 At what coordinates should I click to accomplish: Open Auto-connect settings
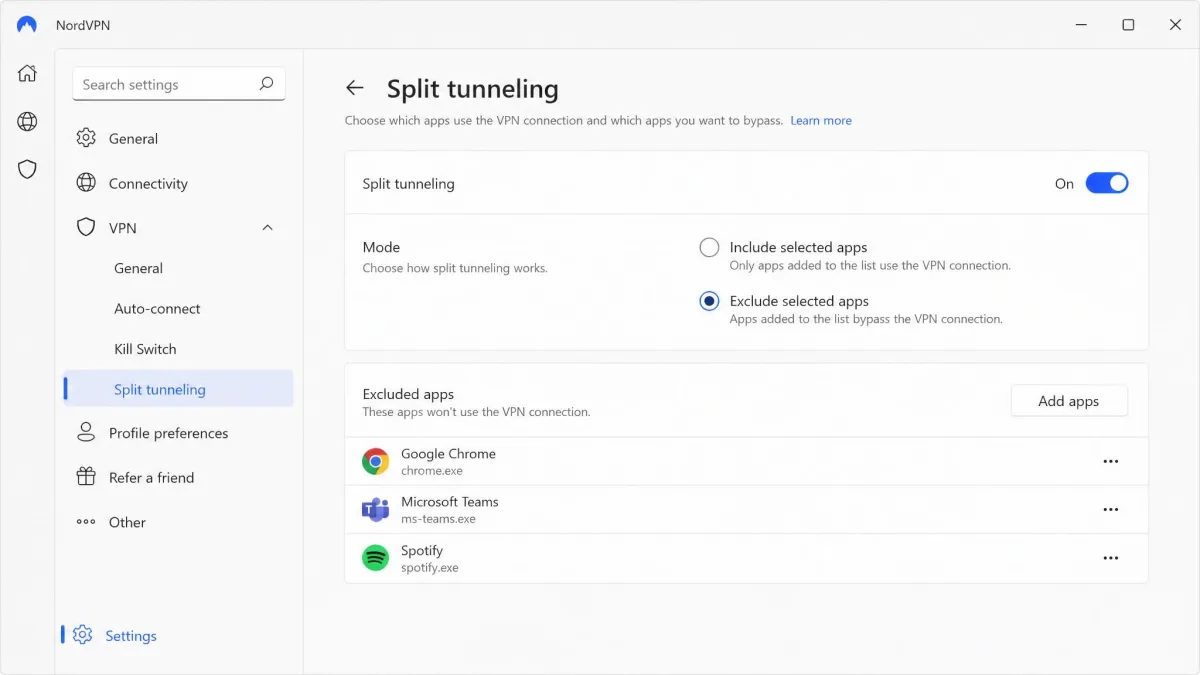click(157, 308)
